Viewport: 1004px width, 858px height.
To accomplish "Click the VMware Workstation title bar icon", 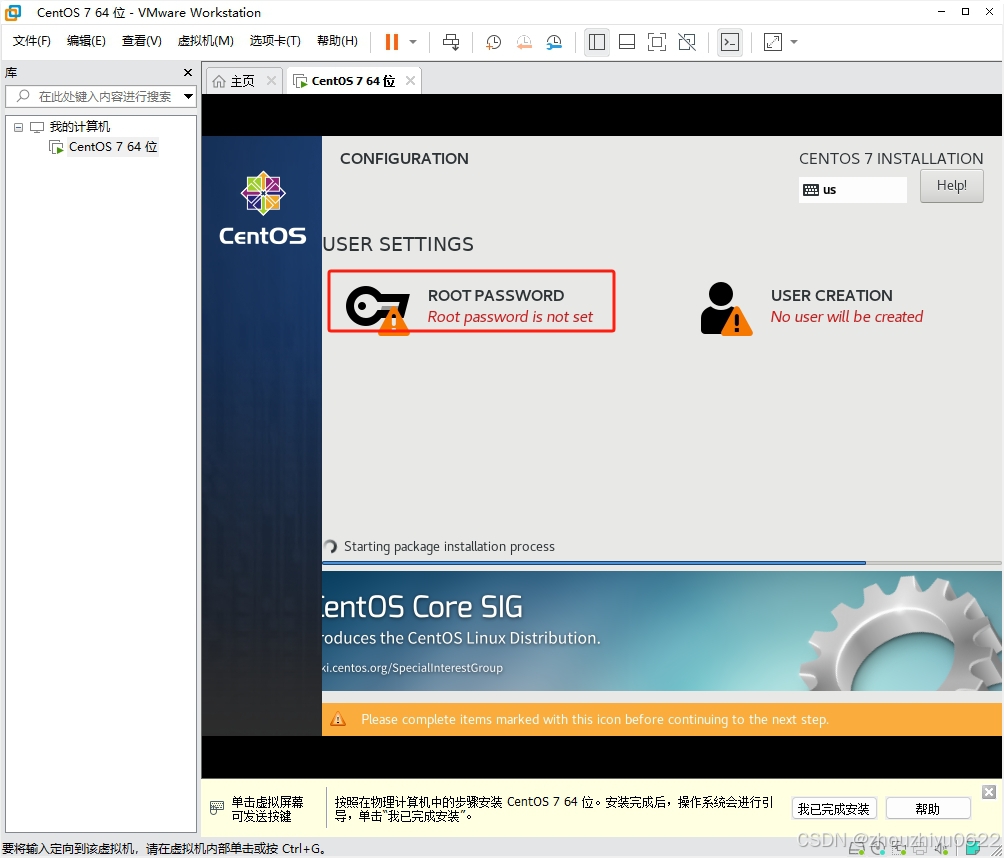I will coord(13,12).
